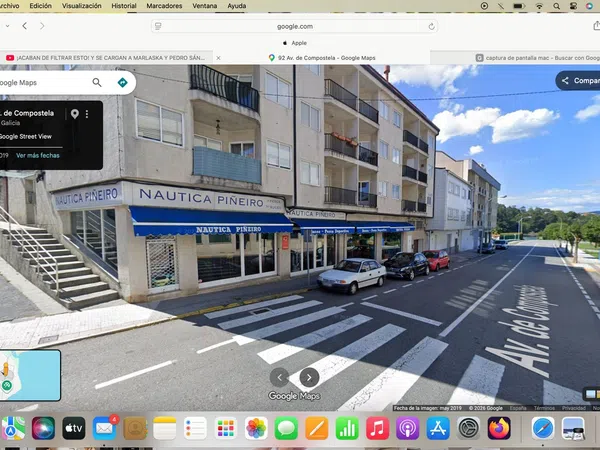Search using the Google Maps magnifier icon

point(97,82)
